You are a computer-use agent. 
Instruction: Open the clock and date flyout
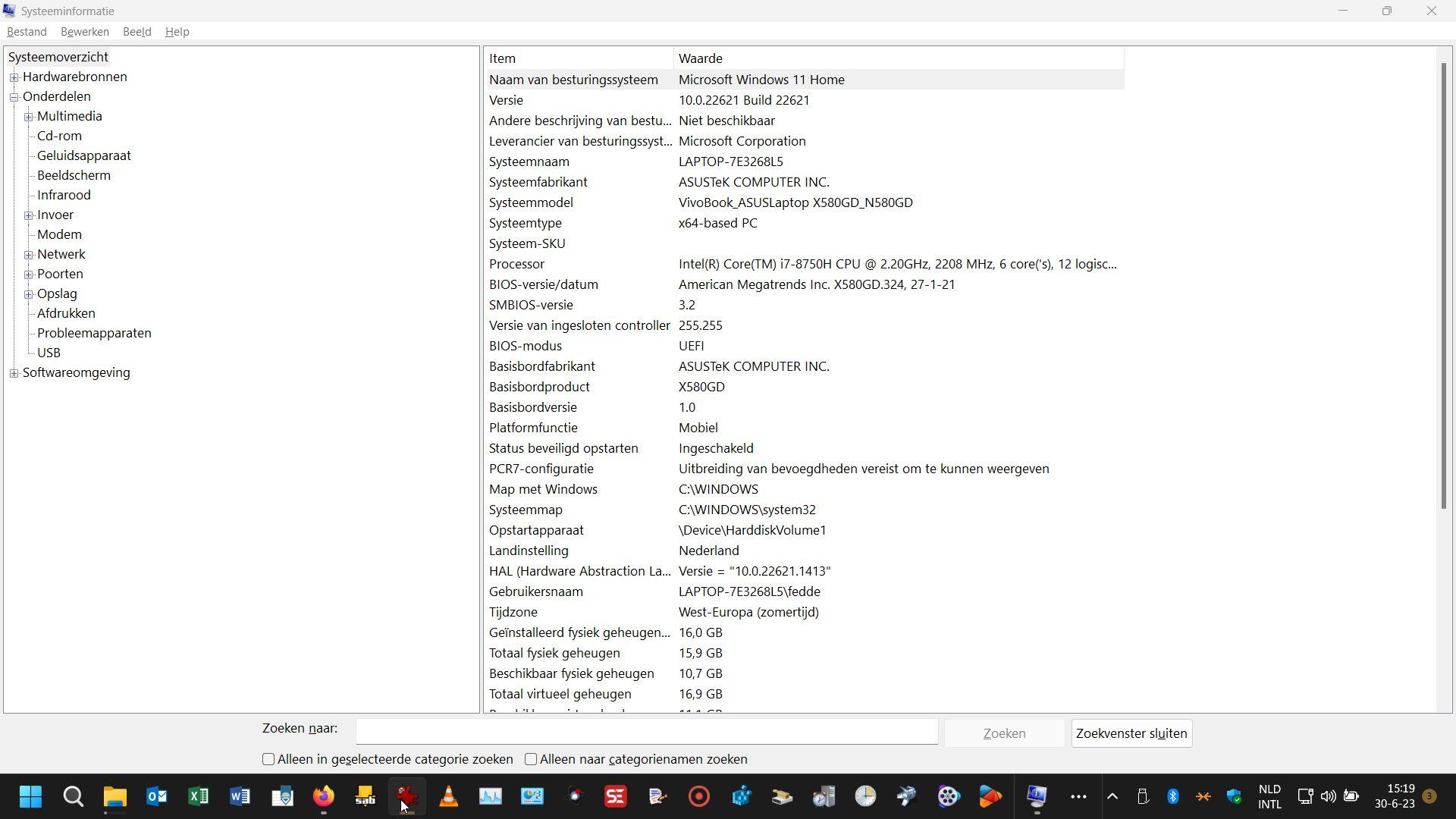pos(1395,796)
